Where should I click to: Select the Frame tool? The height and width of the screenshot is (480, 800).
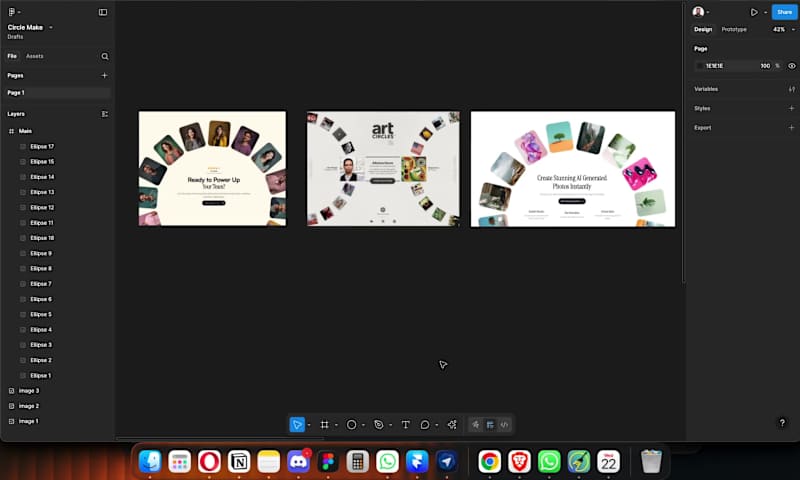324,424
